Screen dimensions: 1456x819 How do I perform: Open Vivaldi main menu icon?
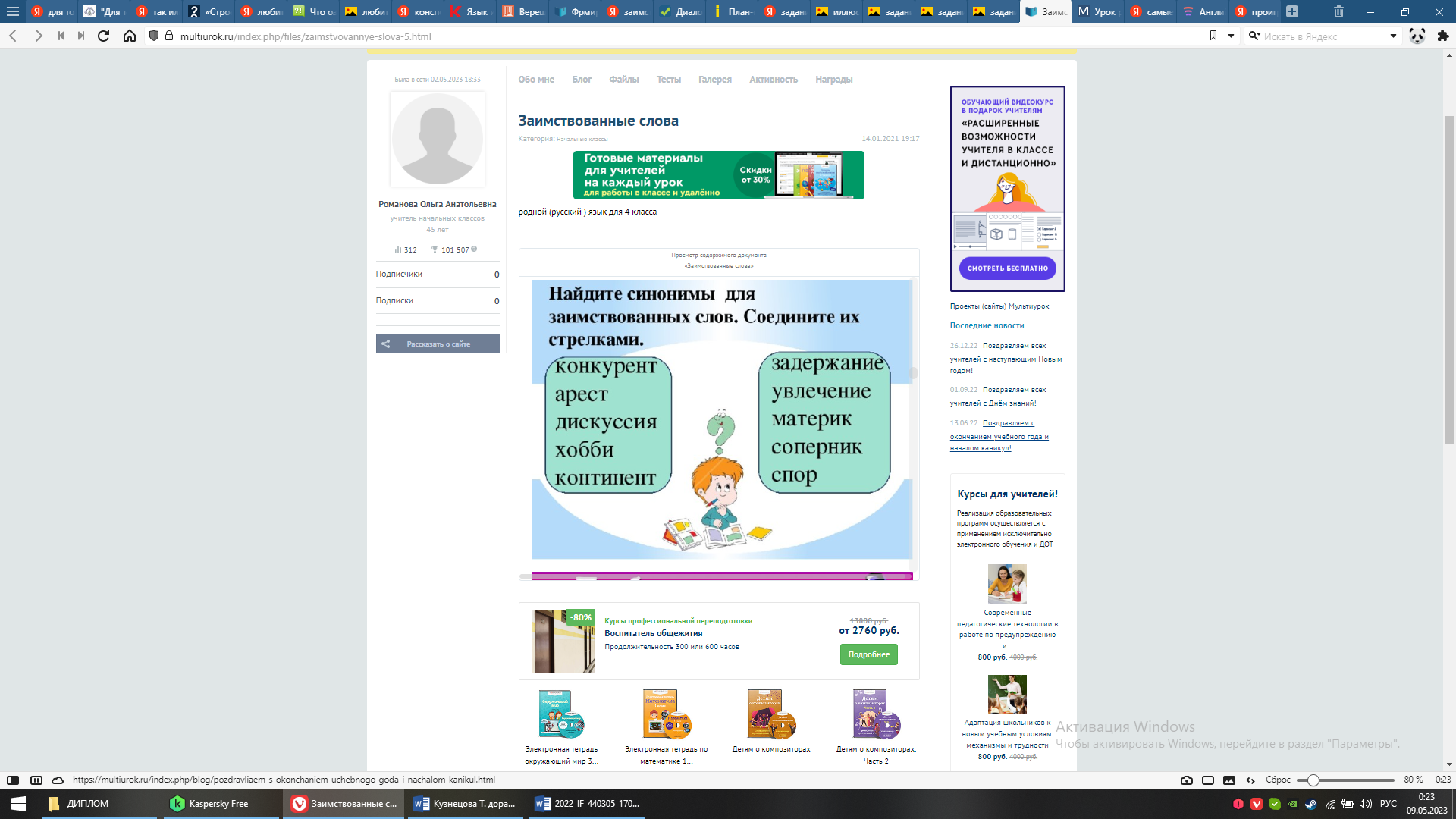13,11
